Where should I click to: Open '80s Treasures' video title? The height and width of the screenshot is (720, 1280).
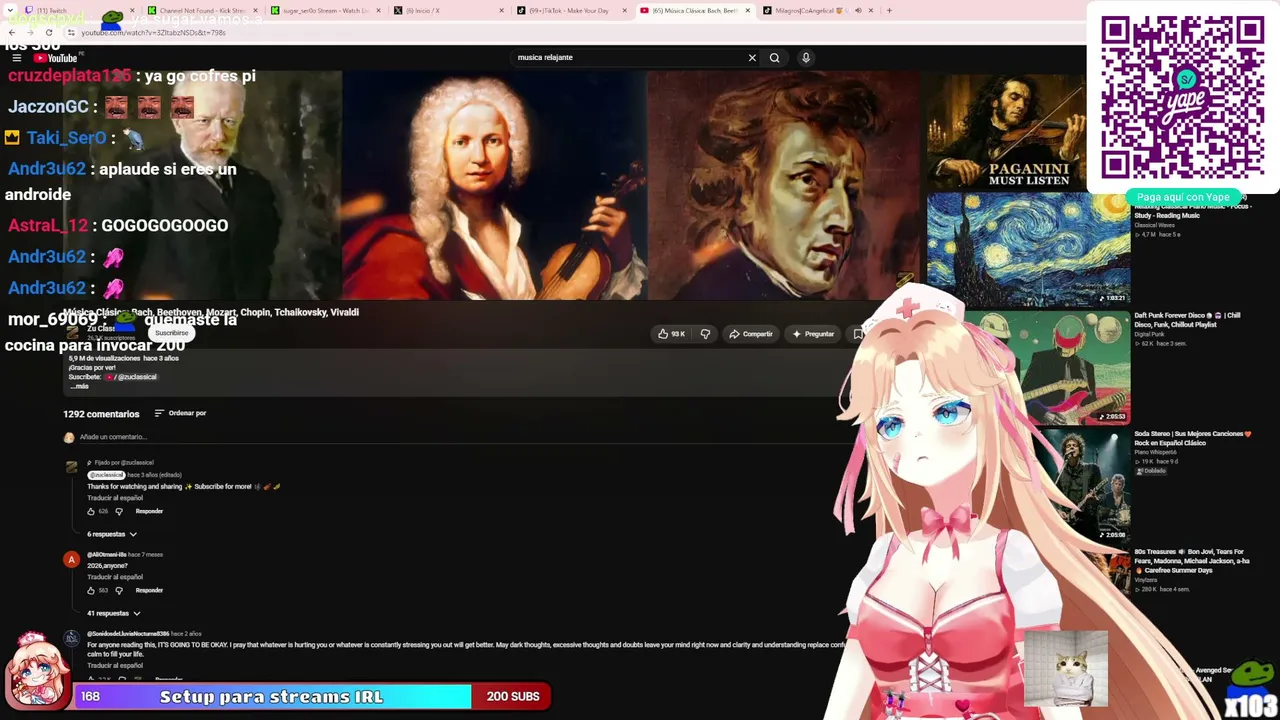1192,561
